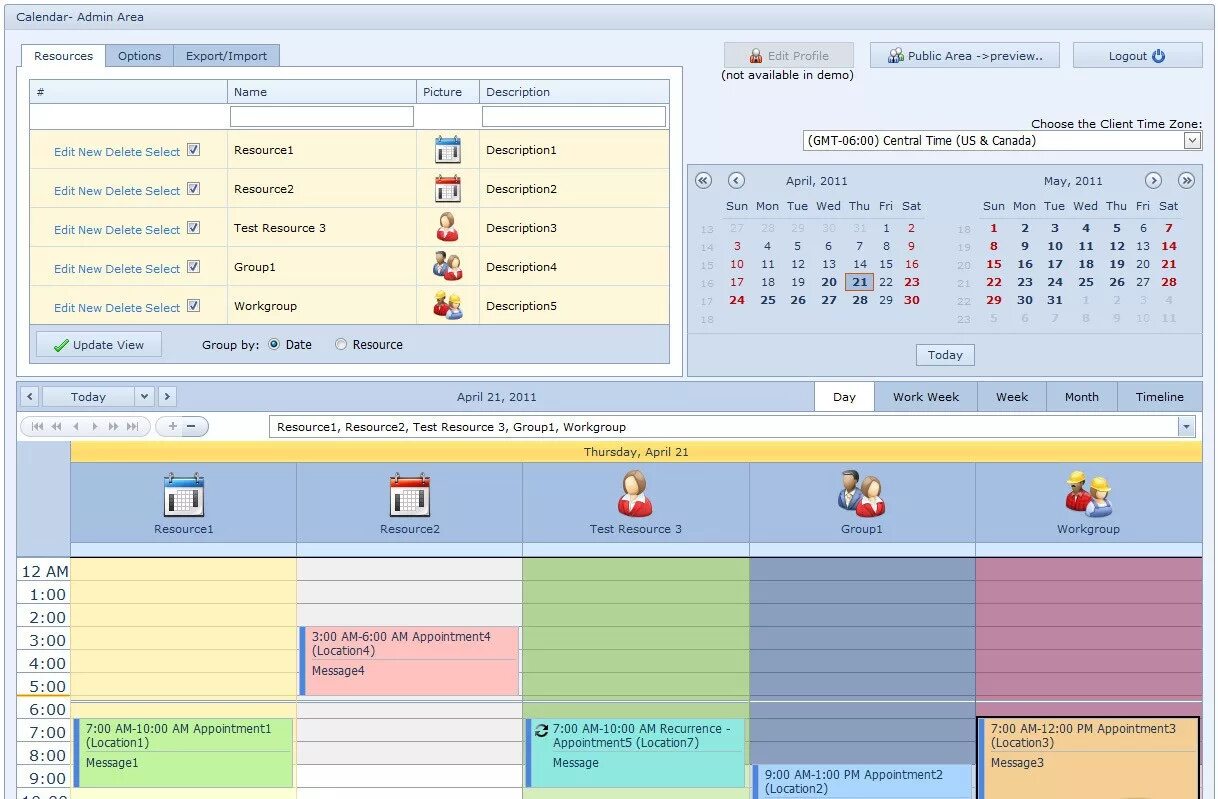Open Appointment1 in Resource1 column
This screenshot has width=1218, height=799.
[184, 752]
